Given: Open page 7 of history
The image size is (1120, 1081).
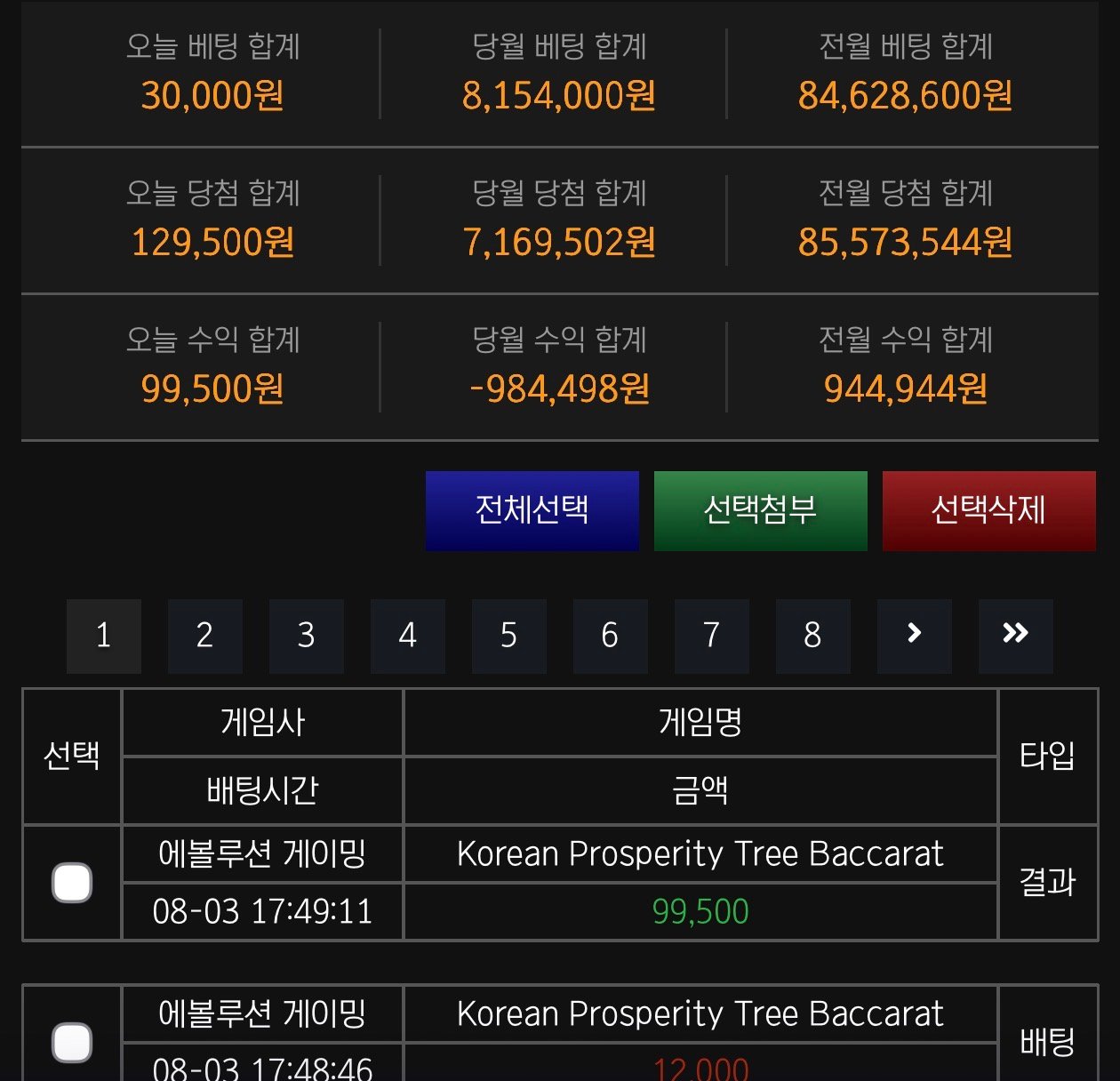Looking at the screenshot, I should tap(711, 635).
